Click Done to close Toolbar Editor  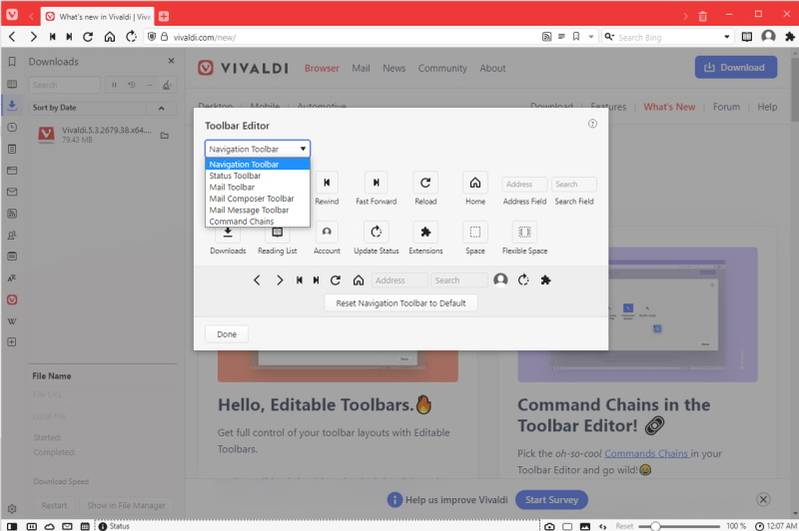[227, 334]
